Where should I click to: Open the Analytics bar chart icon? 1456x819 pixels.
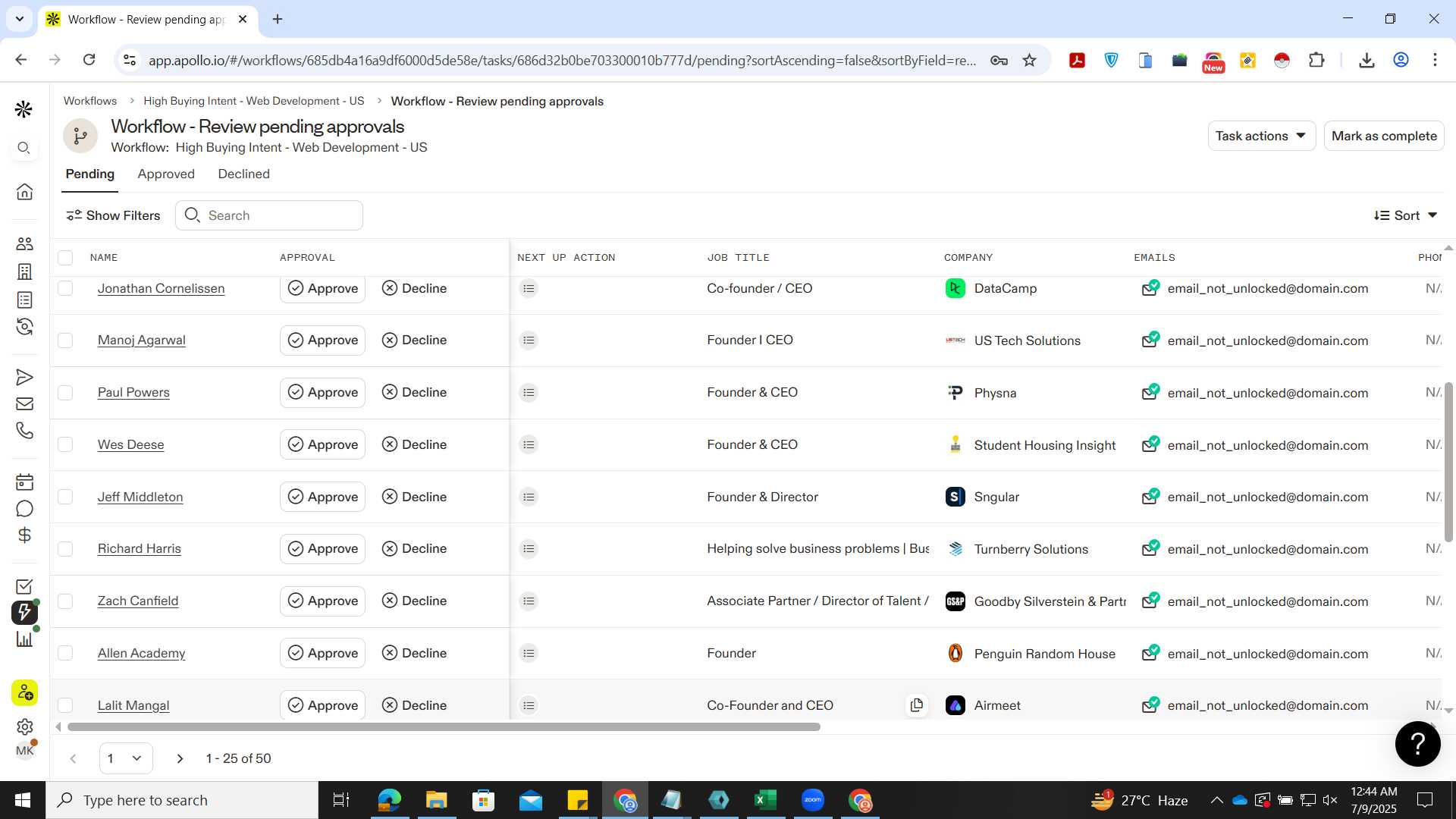click(24, 639)
